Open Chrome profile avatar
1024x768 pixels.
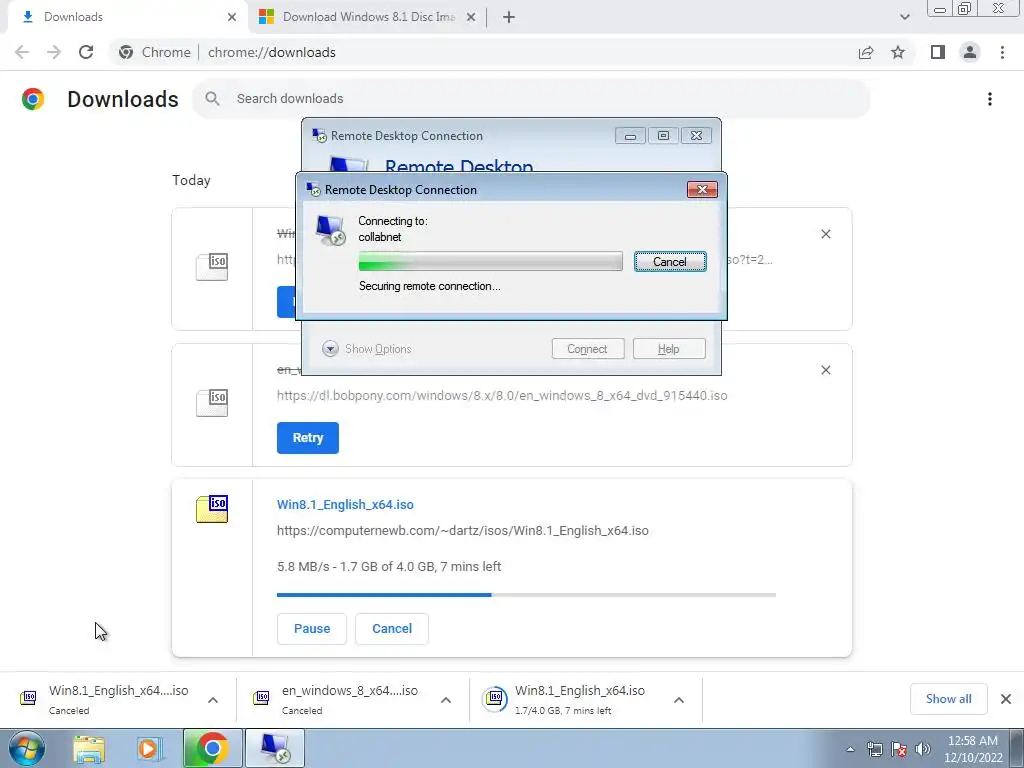tap(970, 52)
